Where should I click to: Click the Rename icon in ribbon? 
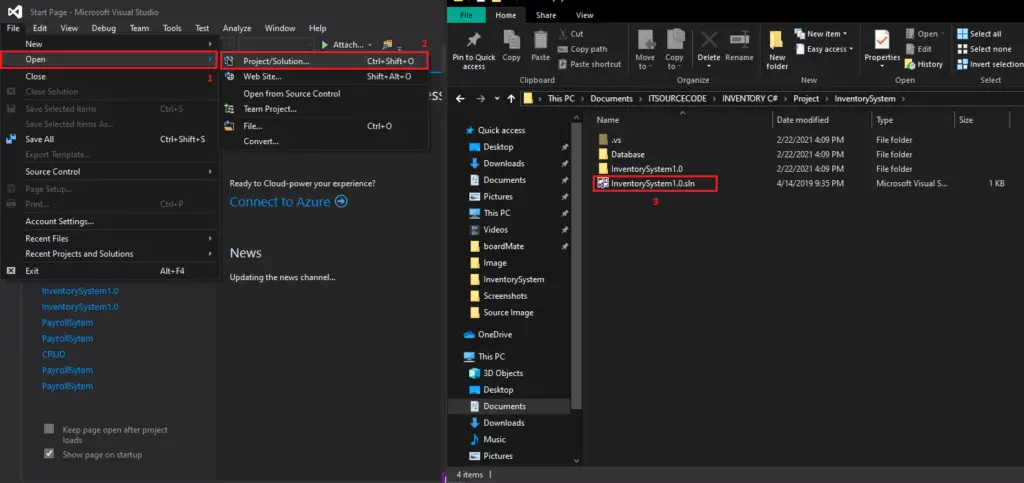[x=739, y=40]
